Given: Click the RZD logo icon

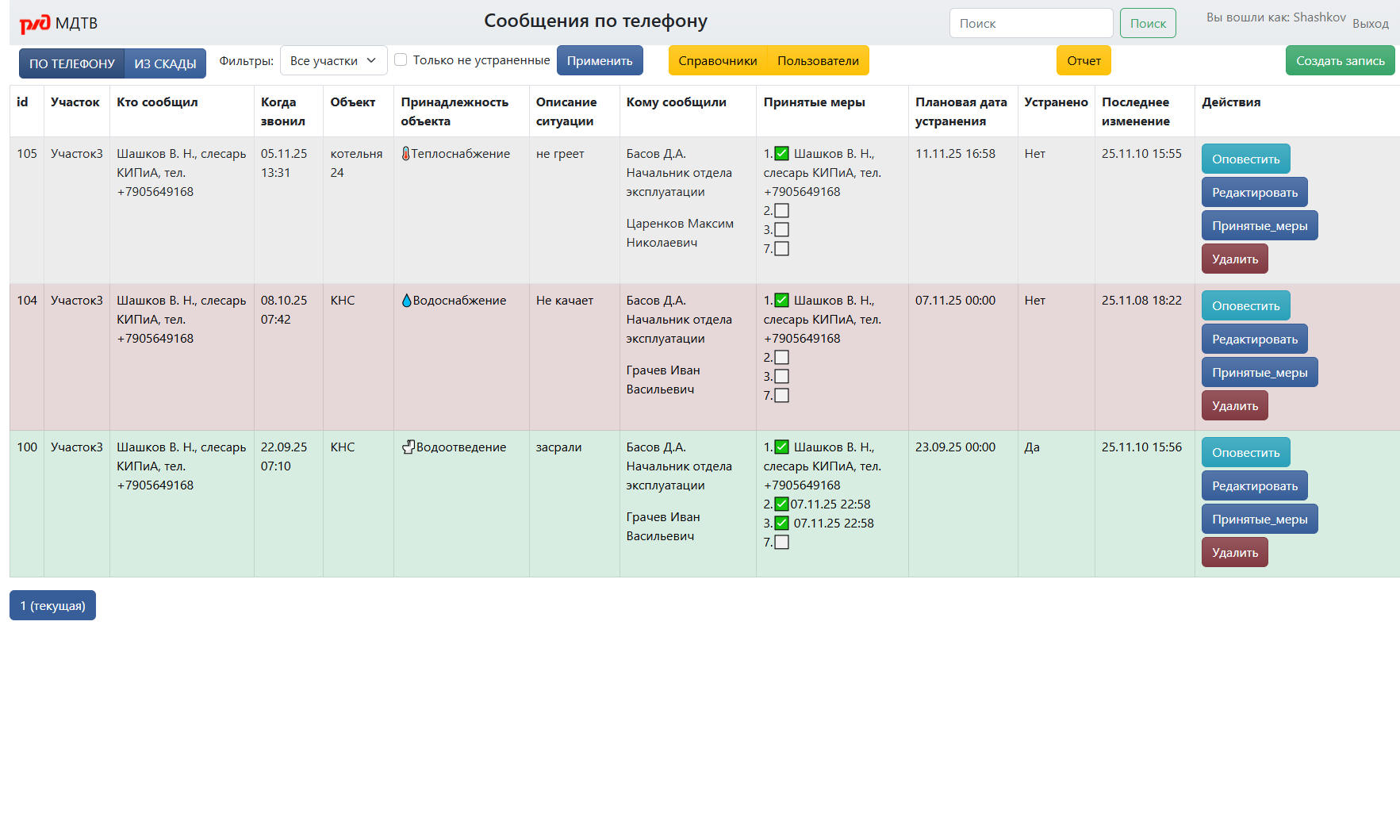Looking at the screenshot, I should click(35, 24).
